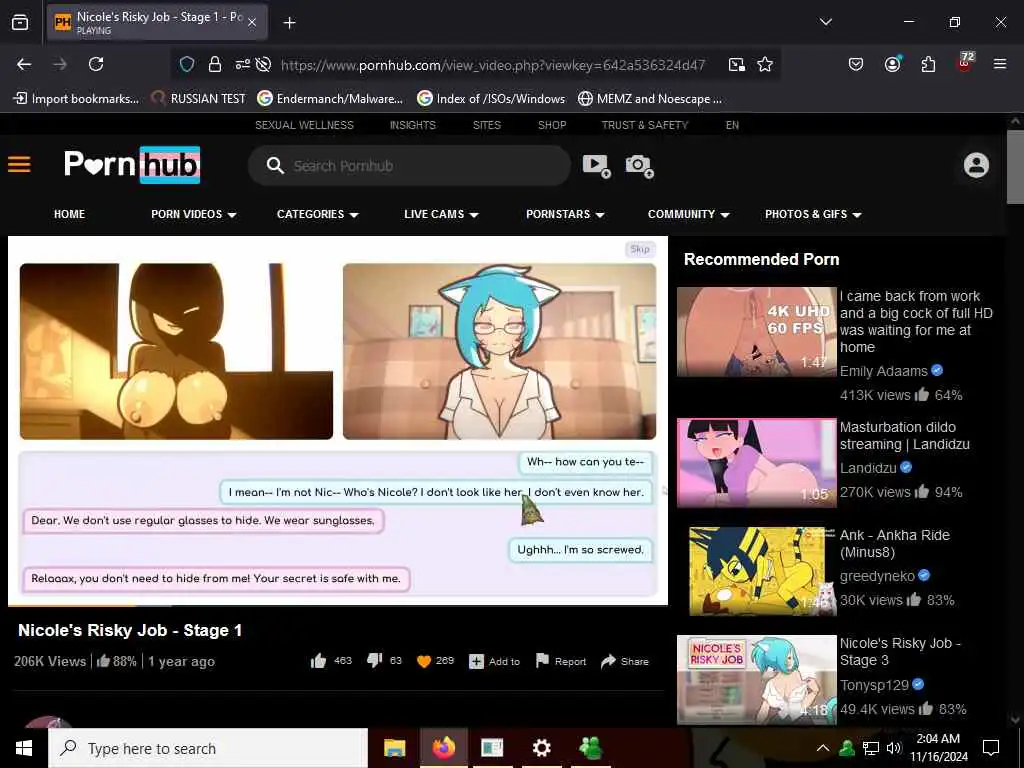Reload the current page
1024x768 pixels.
tap(96, 64)
